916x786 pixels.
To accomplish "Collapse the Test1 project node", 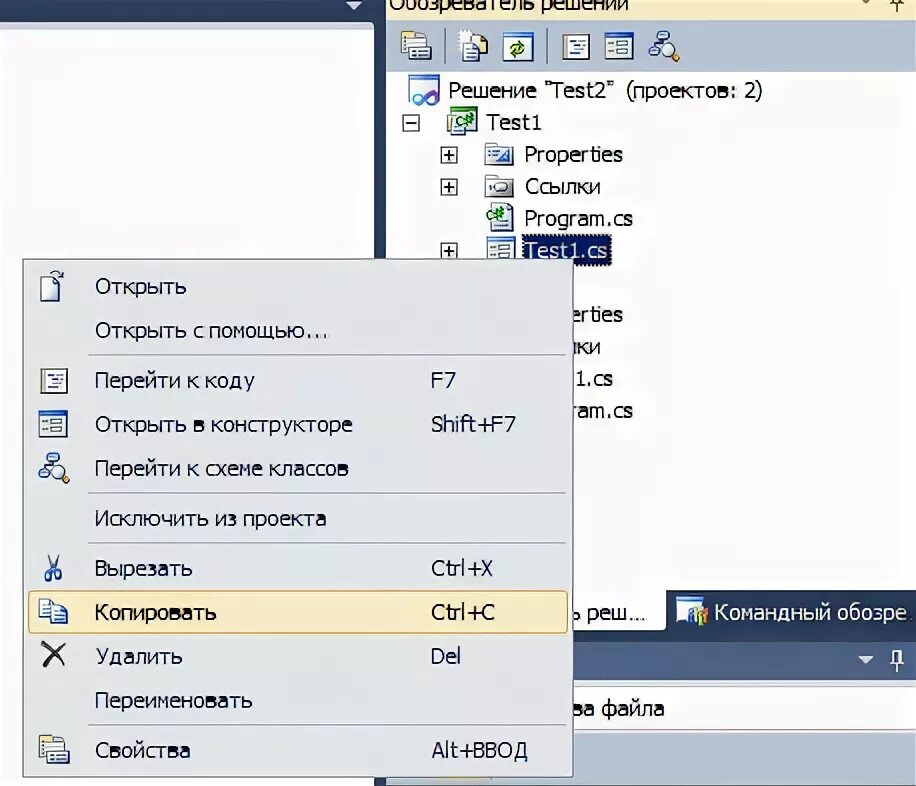I will [x=411, y=123].
